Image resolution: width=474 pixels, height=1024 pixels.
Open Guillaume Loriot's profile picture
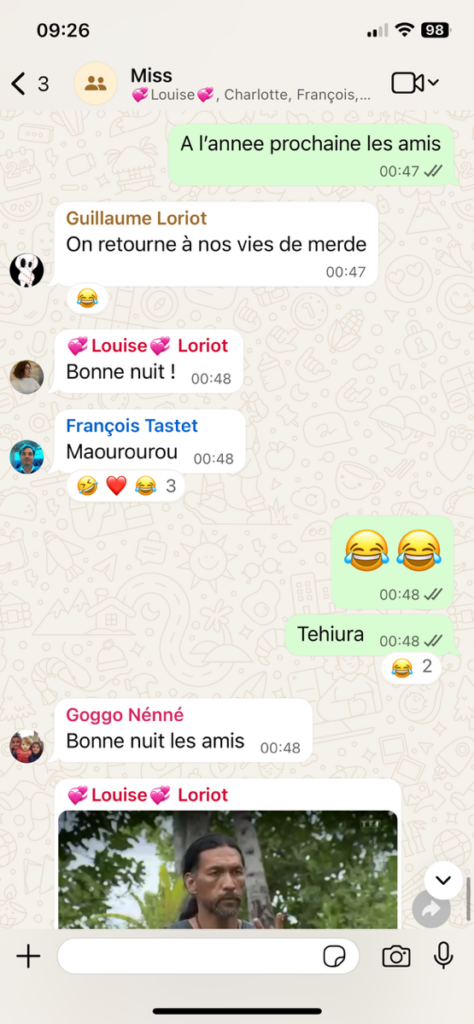tap(26, 270)
